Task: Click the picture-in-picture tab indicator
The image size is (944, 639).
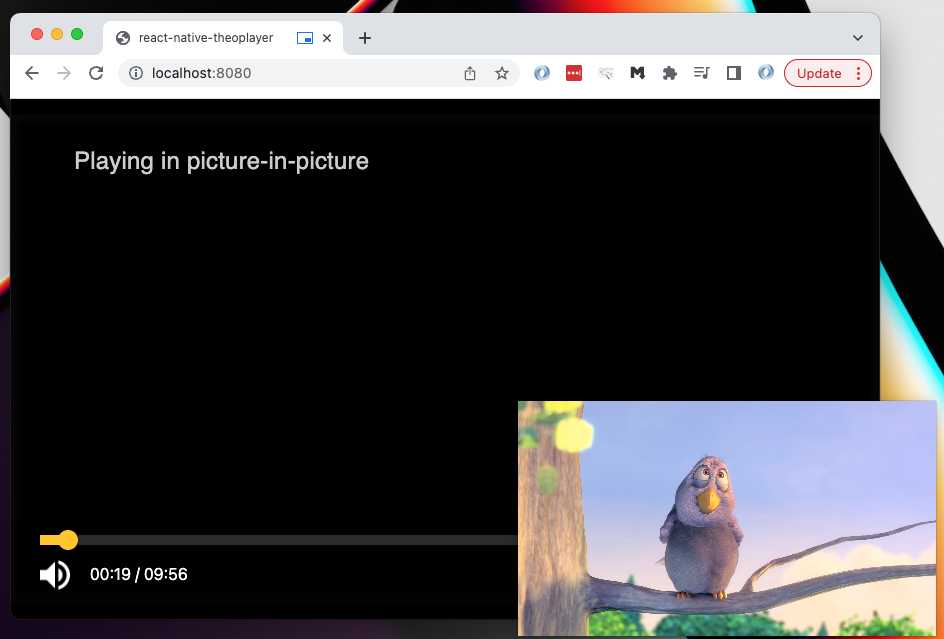Action: point(305,38)
